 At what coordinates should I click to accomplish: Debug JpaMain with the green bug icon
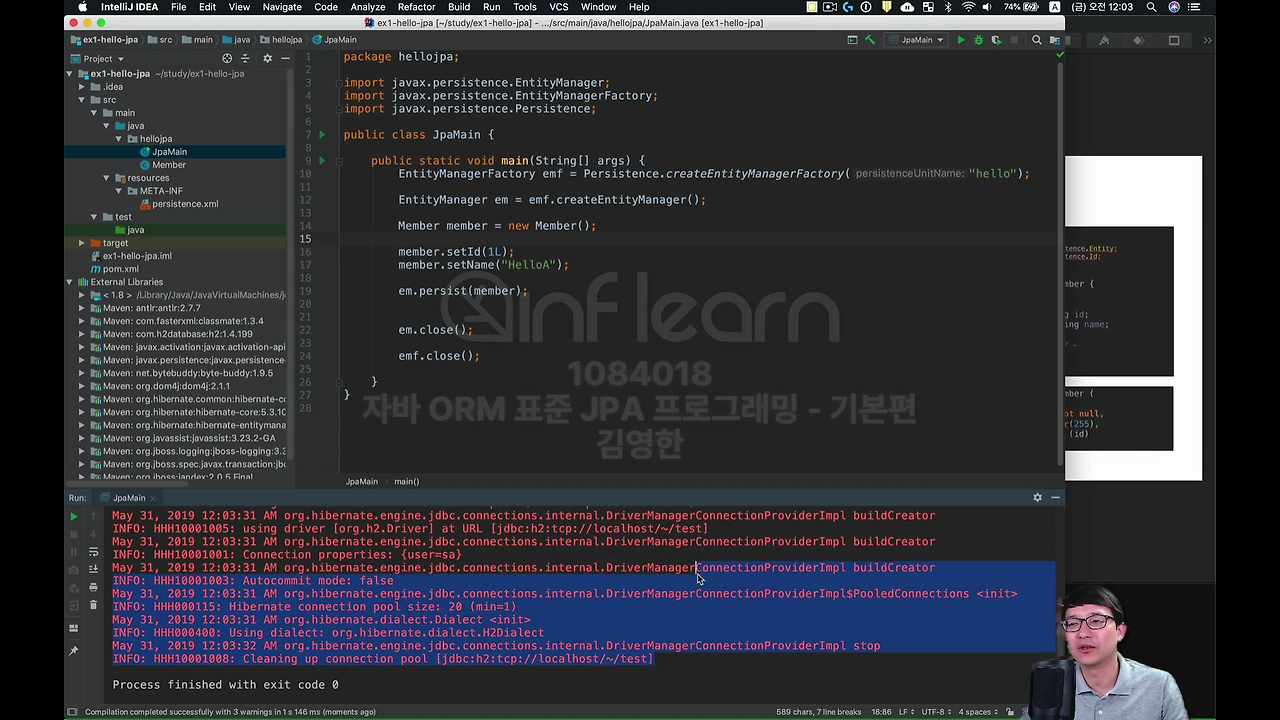[978, 40]
